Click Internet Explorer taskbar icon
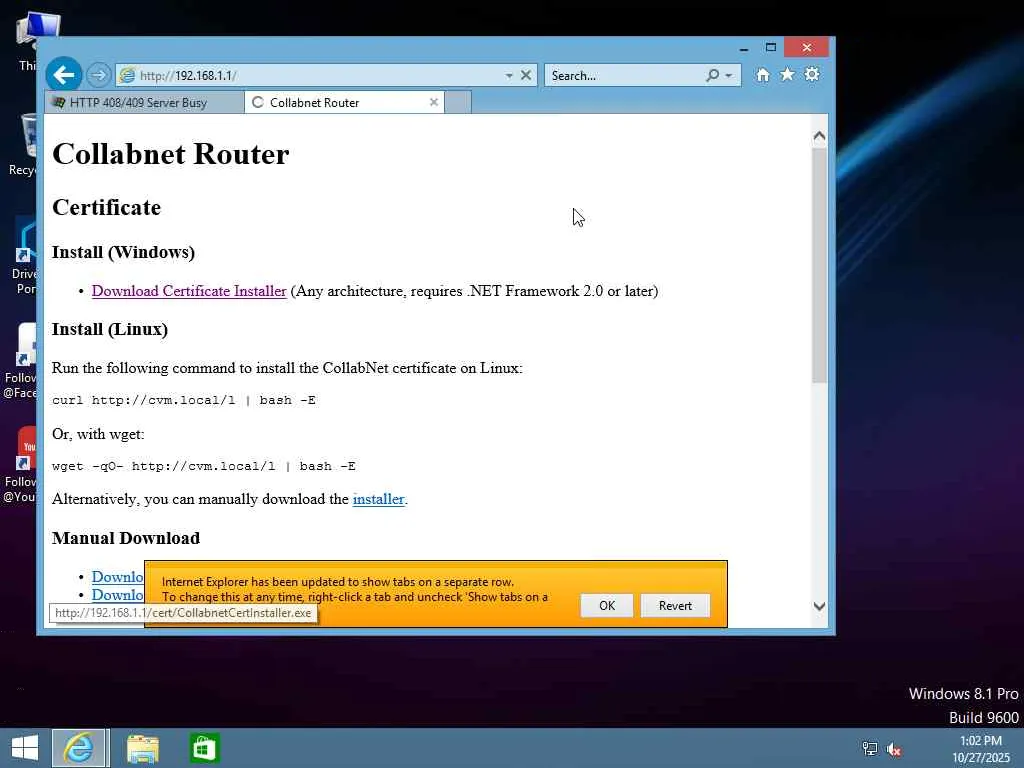Viewport: 1024px width, 768px height. [79, 748]
